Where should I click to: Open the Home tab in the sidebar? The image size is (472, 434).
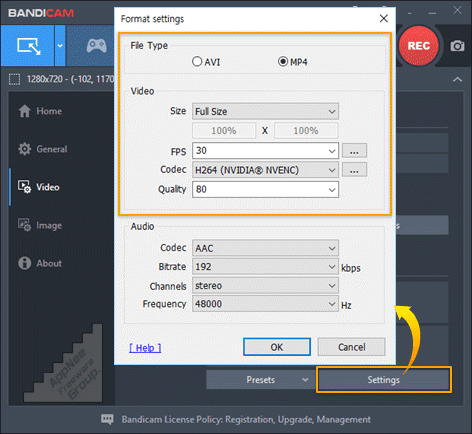pos(49,111)
